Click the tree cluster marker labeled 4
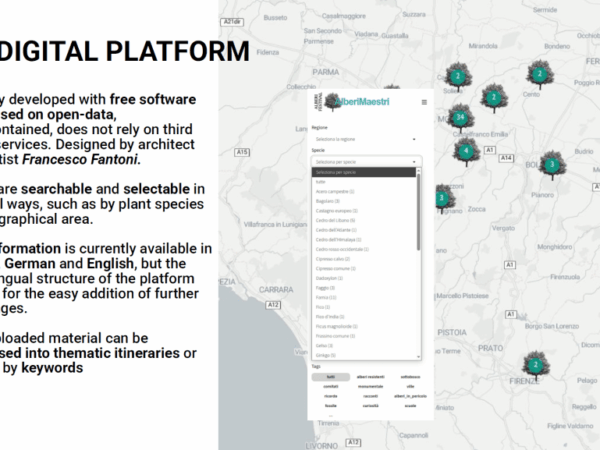 pos(465,151)
